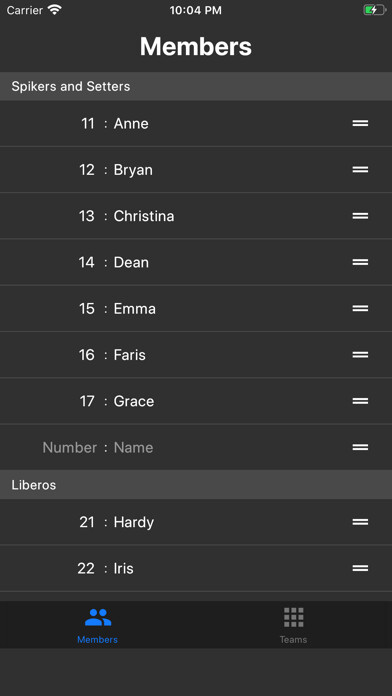Tap the reorder handle for Anne
This screenshot has height=696, width=392.
click(x=360, y=123)
